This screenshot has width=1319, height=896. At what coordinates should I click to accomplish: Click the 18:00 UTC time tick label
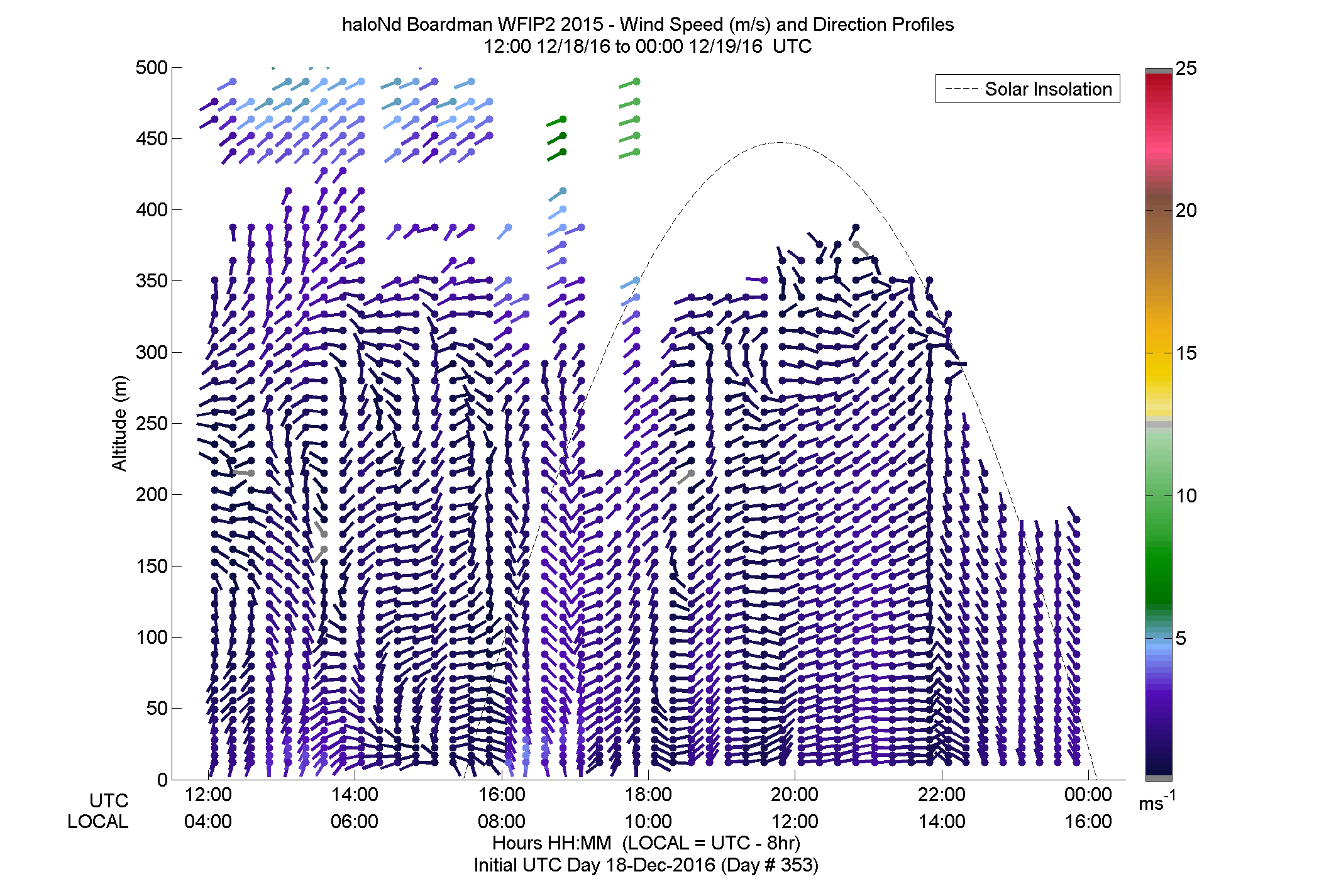[x=648, y=794]
